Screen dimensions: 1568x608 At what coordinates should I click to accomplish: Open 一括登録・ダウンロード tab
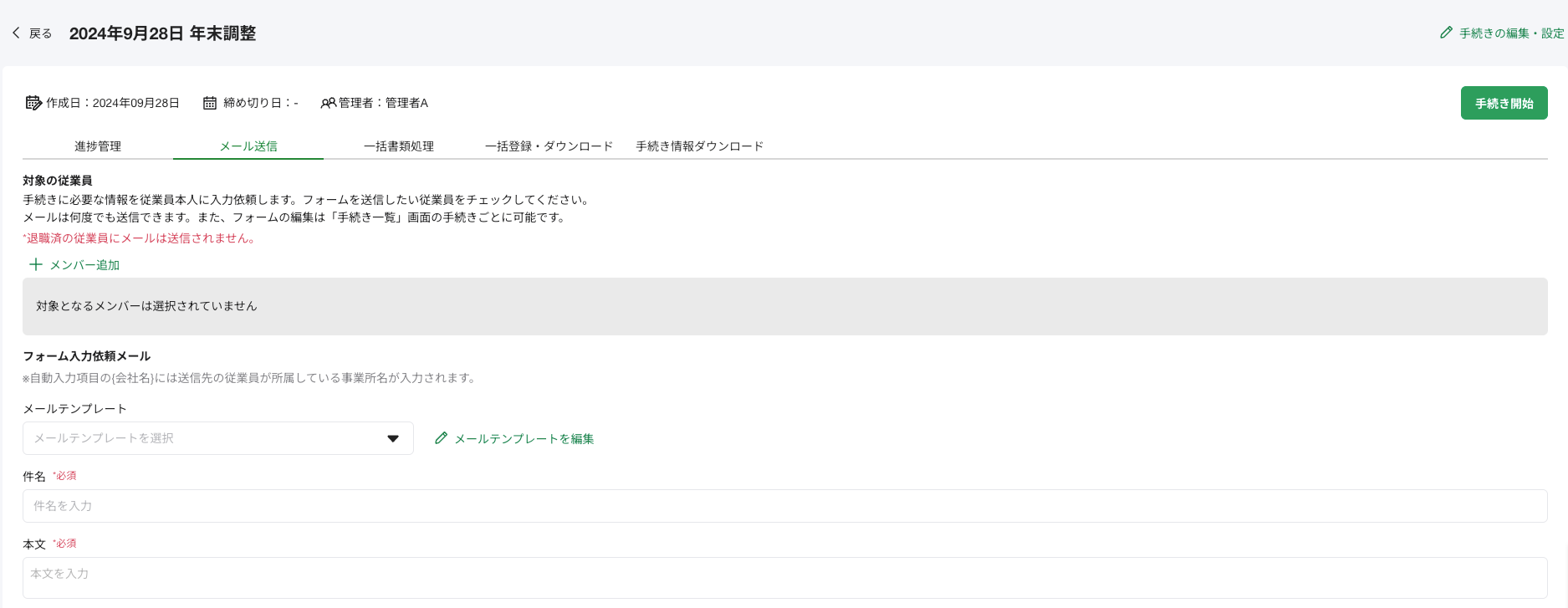click(x=549, y=146)
